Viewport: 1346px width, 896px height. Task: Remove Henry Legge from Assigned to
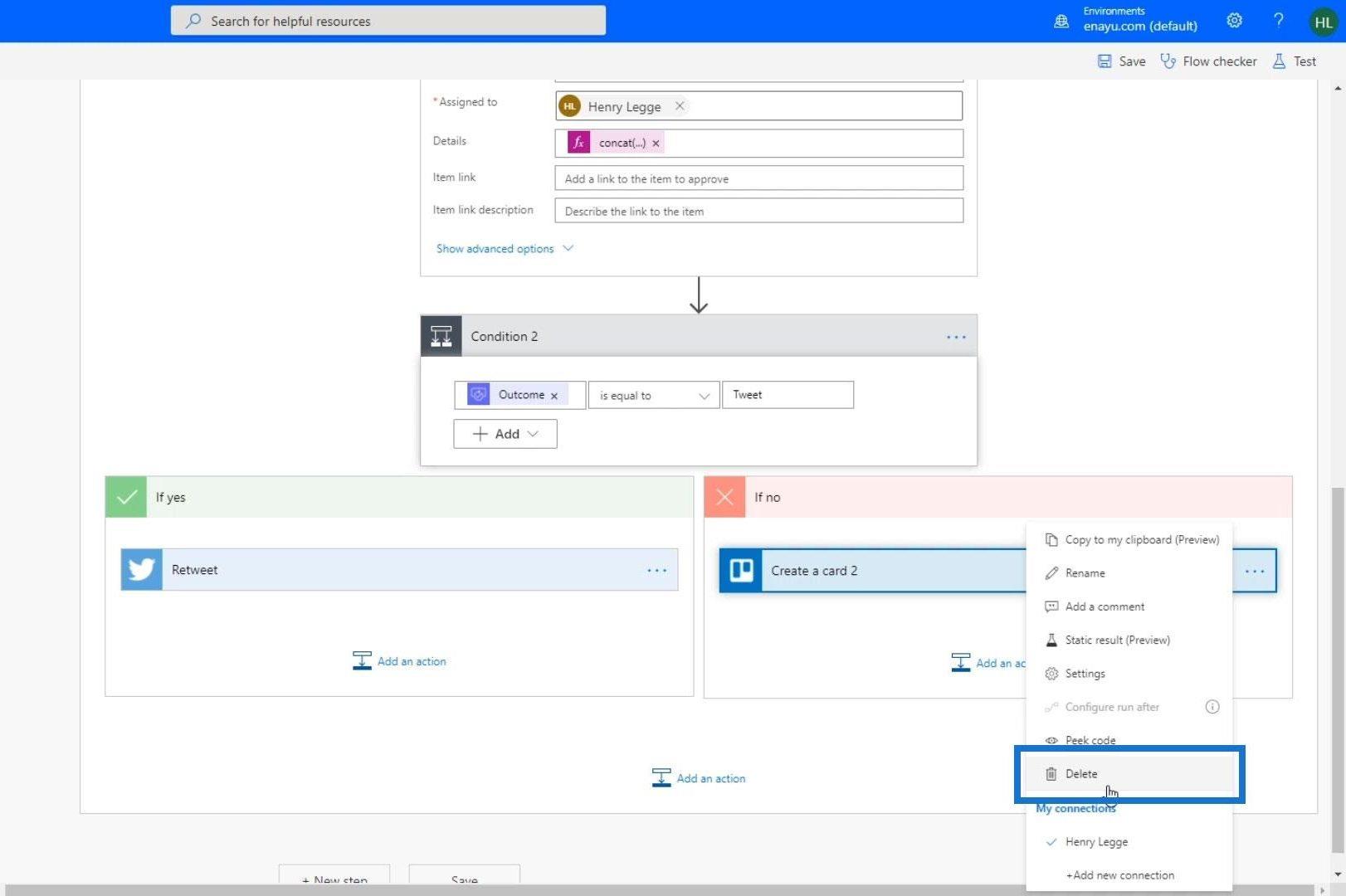680,105
